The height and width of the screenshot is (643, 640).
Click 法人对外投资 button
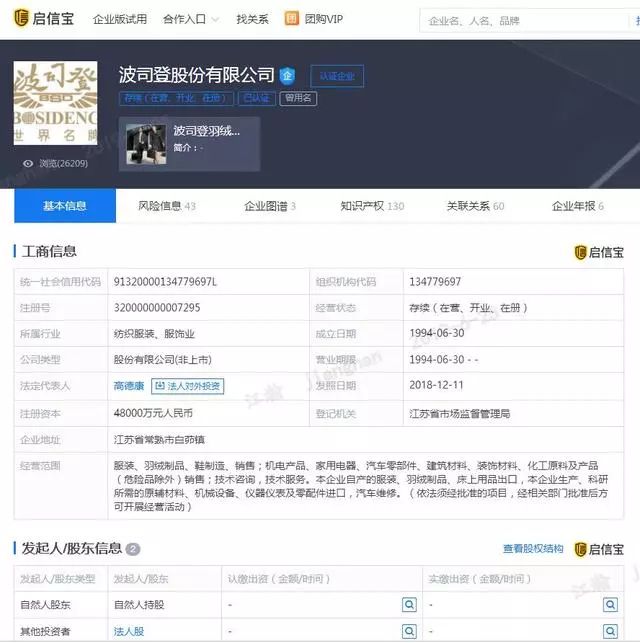point(187,386)
